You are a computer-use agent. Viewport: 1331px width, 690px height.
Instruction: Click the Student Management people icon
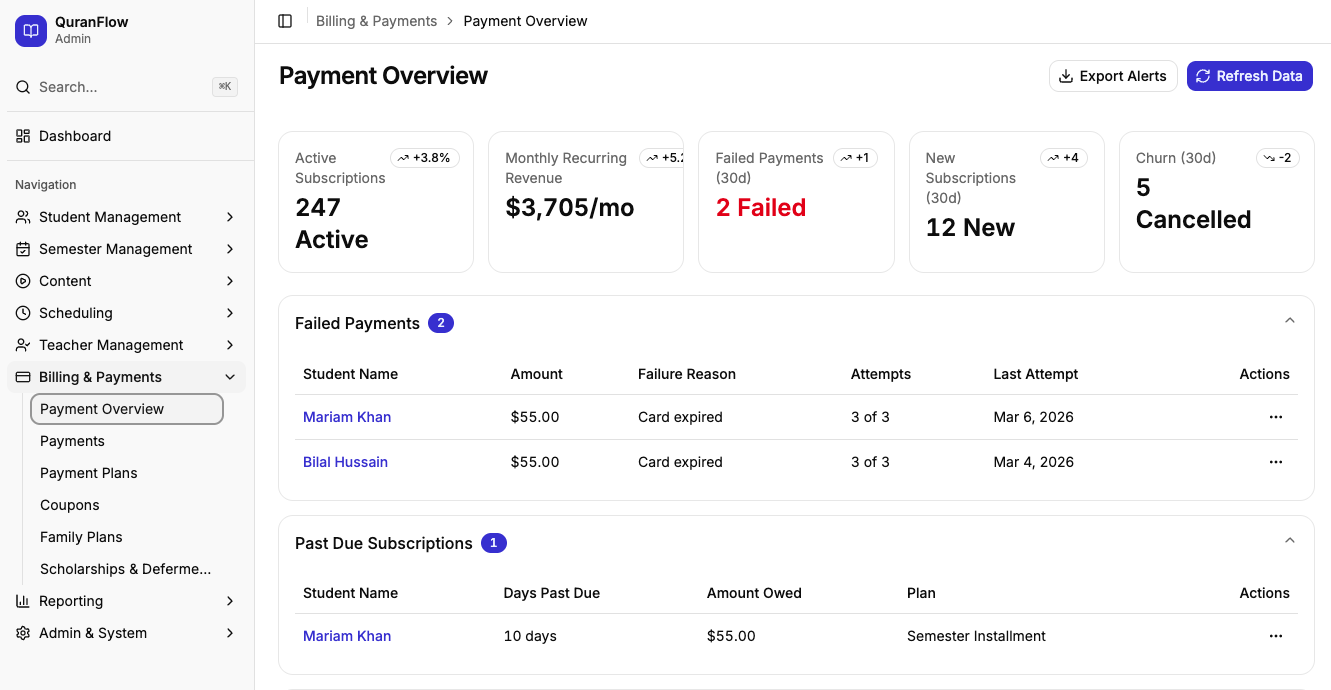point(22,216)
